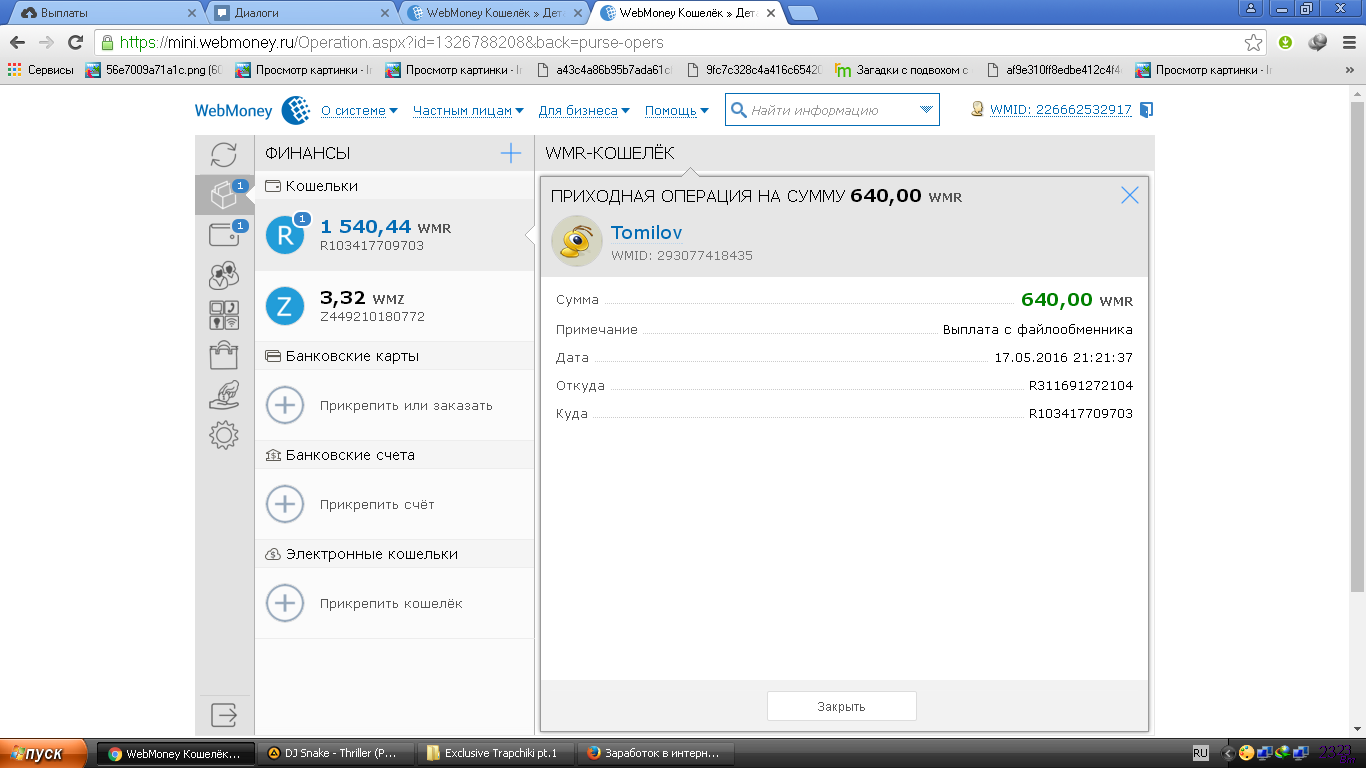Click the door logout icon beside WMID

point(1146,110)
